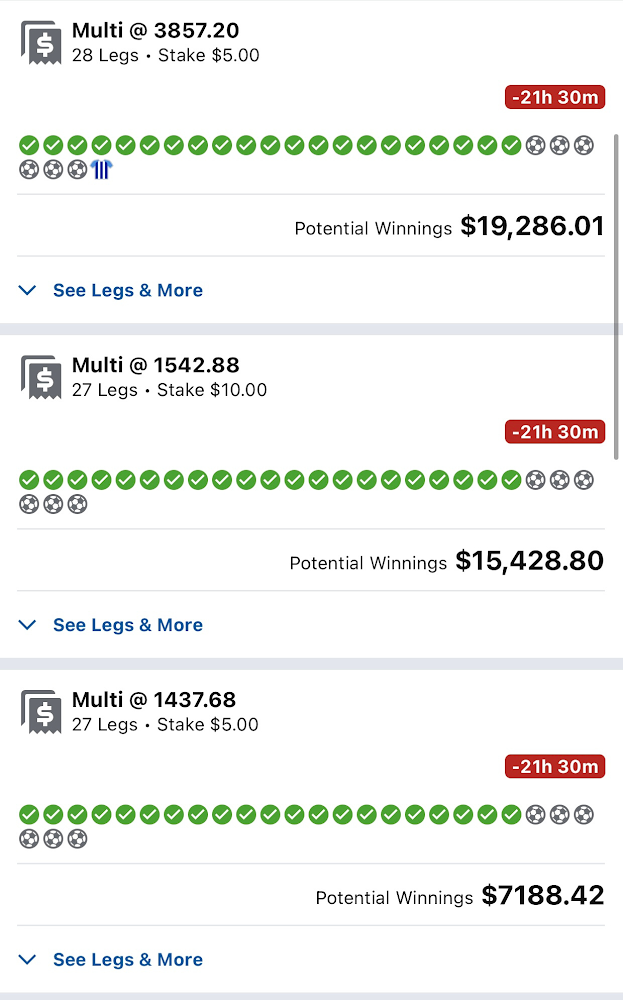Screen dimensions: 623x1000
Task: Click last soccer ball icon in Multi @ 1542.88
Action: [77, 504]
